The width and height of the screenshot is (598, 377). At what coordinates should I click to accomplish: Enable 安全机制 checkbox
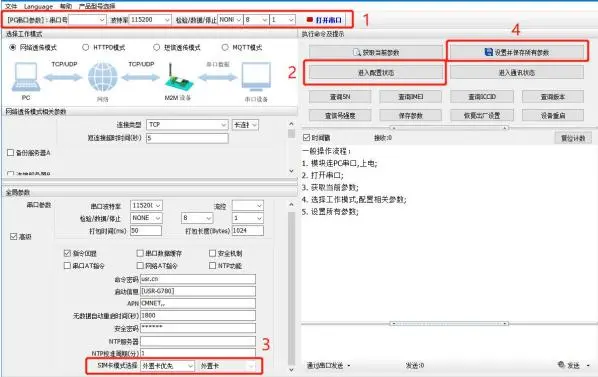click(212, 253)
